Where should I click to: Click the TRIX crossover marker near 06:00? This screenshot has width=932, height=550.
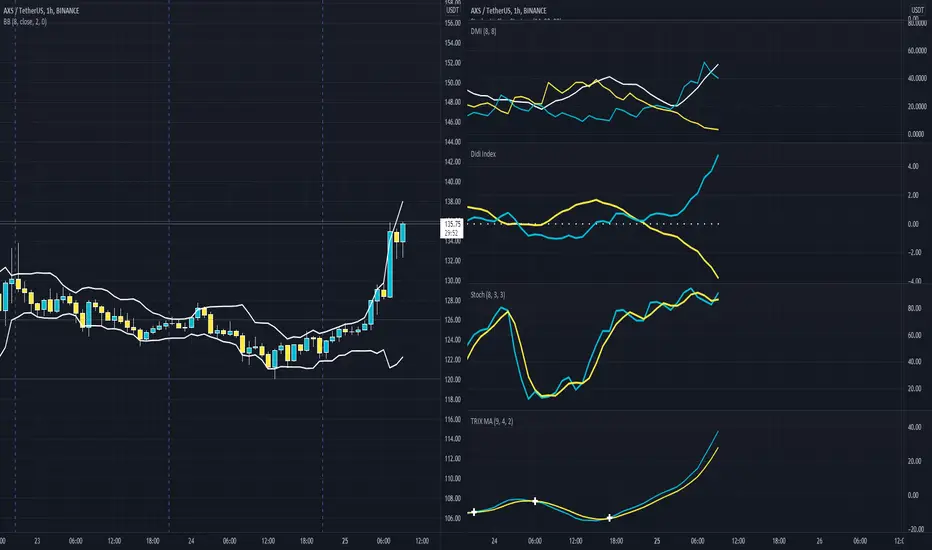[x=535, y=501]
